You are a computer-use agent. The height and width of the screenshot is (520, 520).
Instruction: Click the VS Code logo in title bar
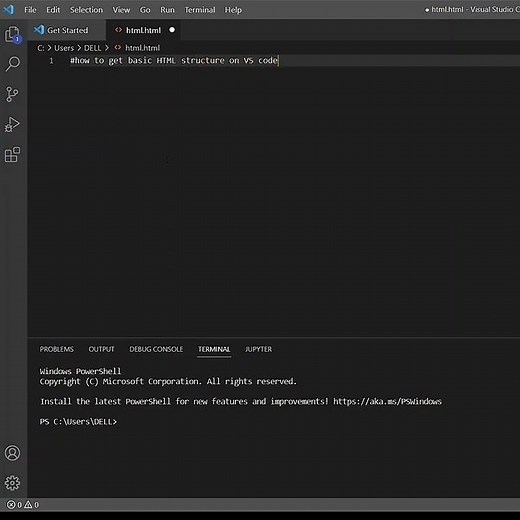(x=9, y=10)
